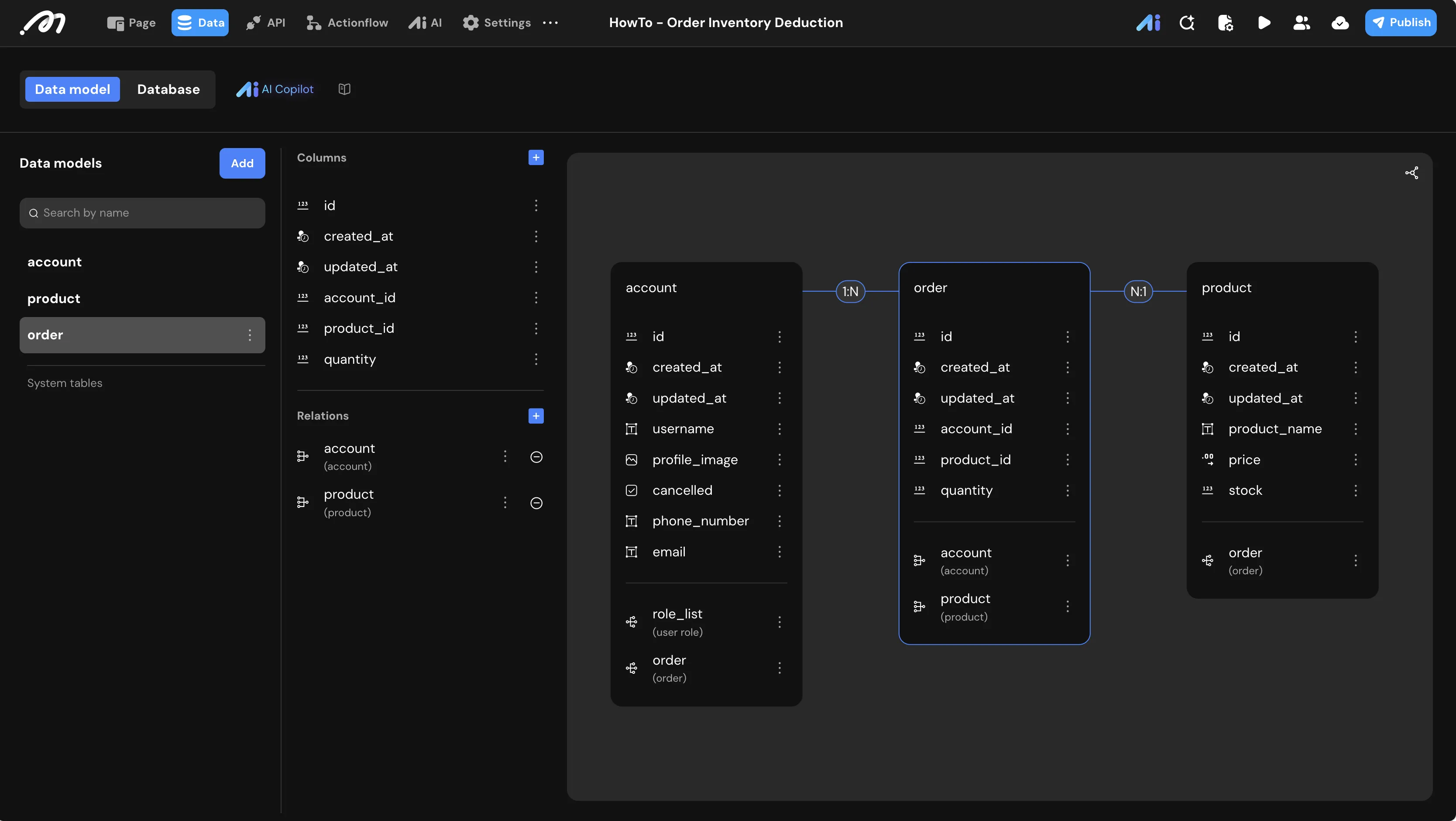Viewport: 1456px width, 821px height.
Task: Click the play preview icon
Action: [x=1264, y=23]
